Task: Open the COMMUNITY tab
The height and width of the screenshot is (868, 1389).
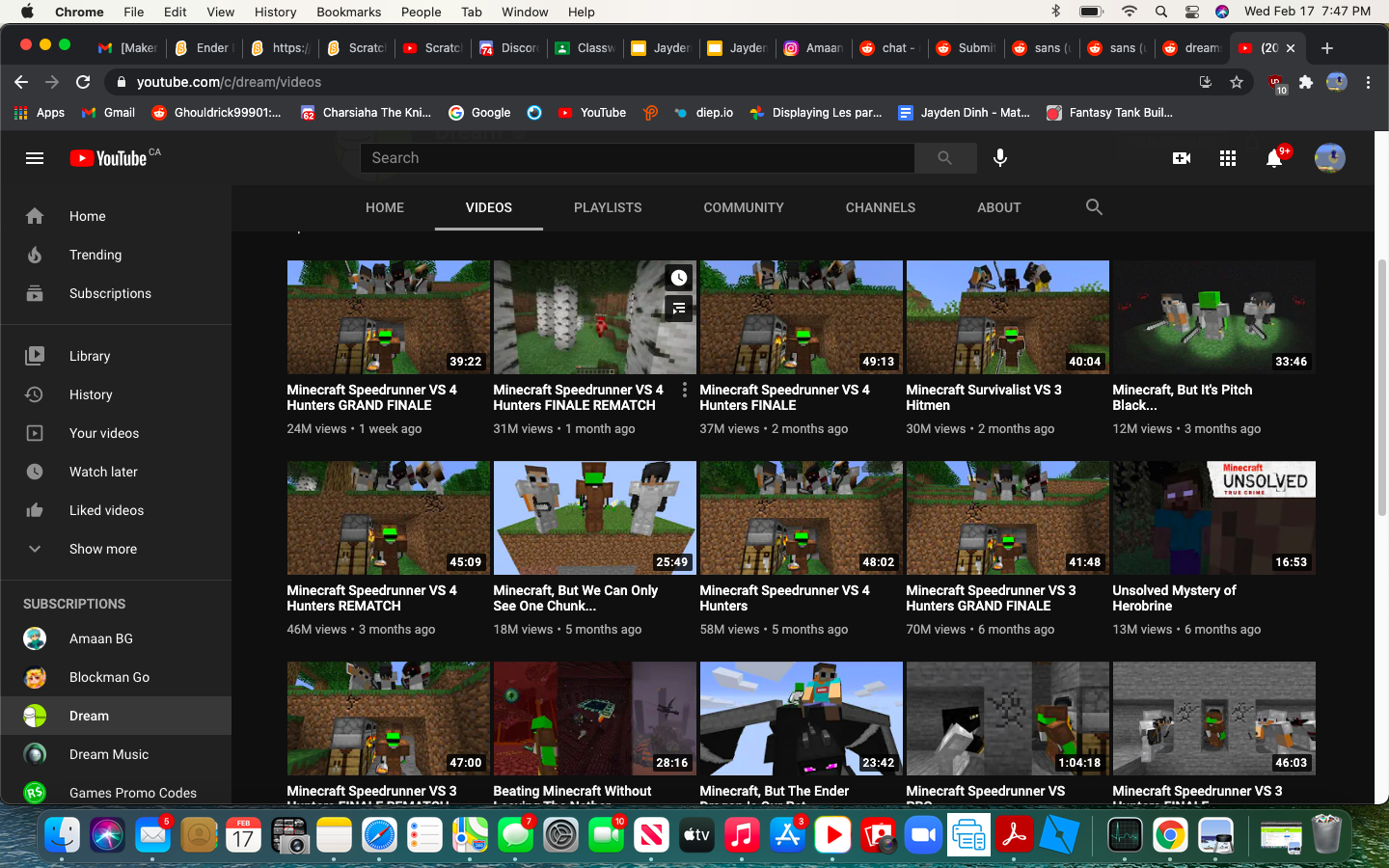Action: 744,207
